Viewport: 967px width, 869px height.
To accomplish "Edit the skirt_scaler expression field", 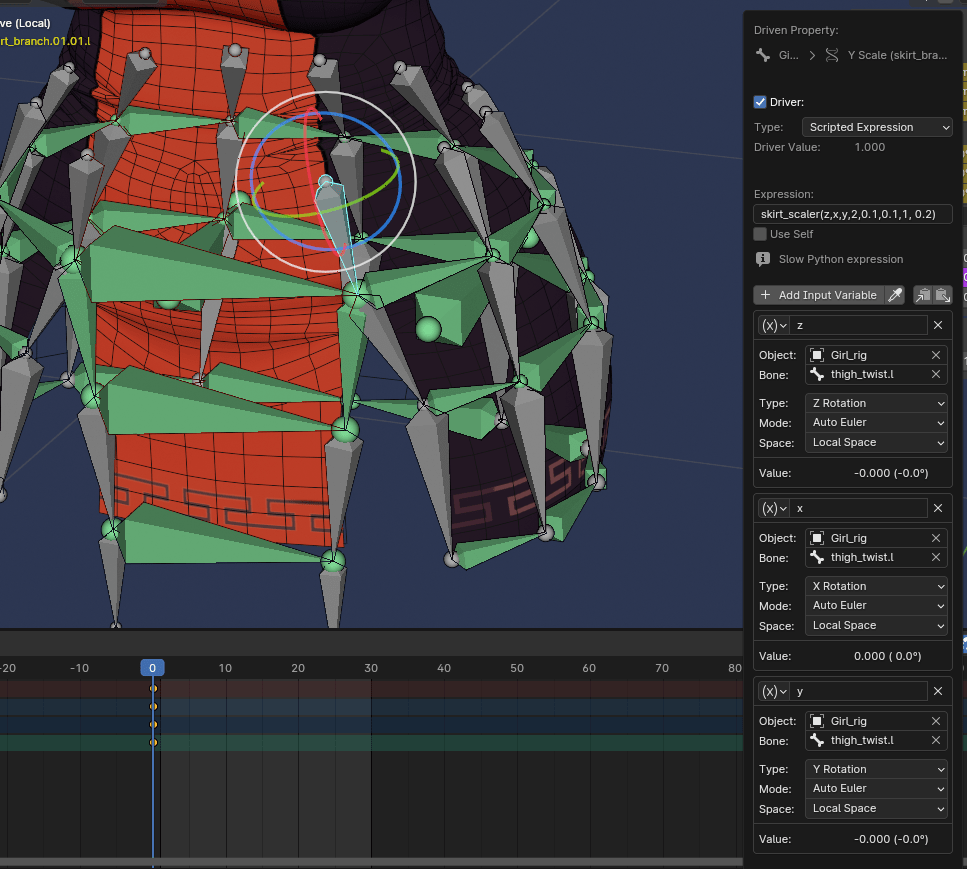I will coord(852,214).
